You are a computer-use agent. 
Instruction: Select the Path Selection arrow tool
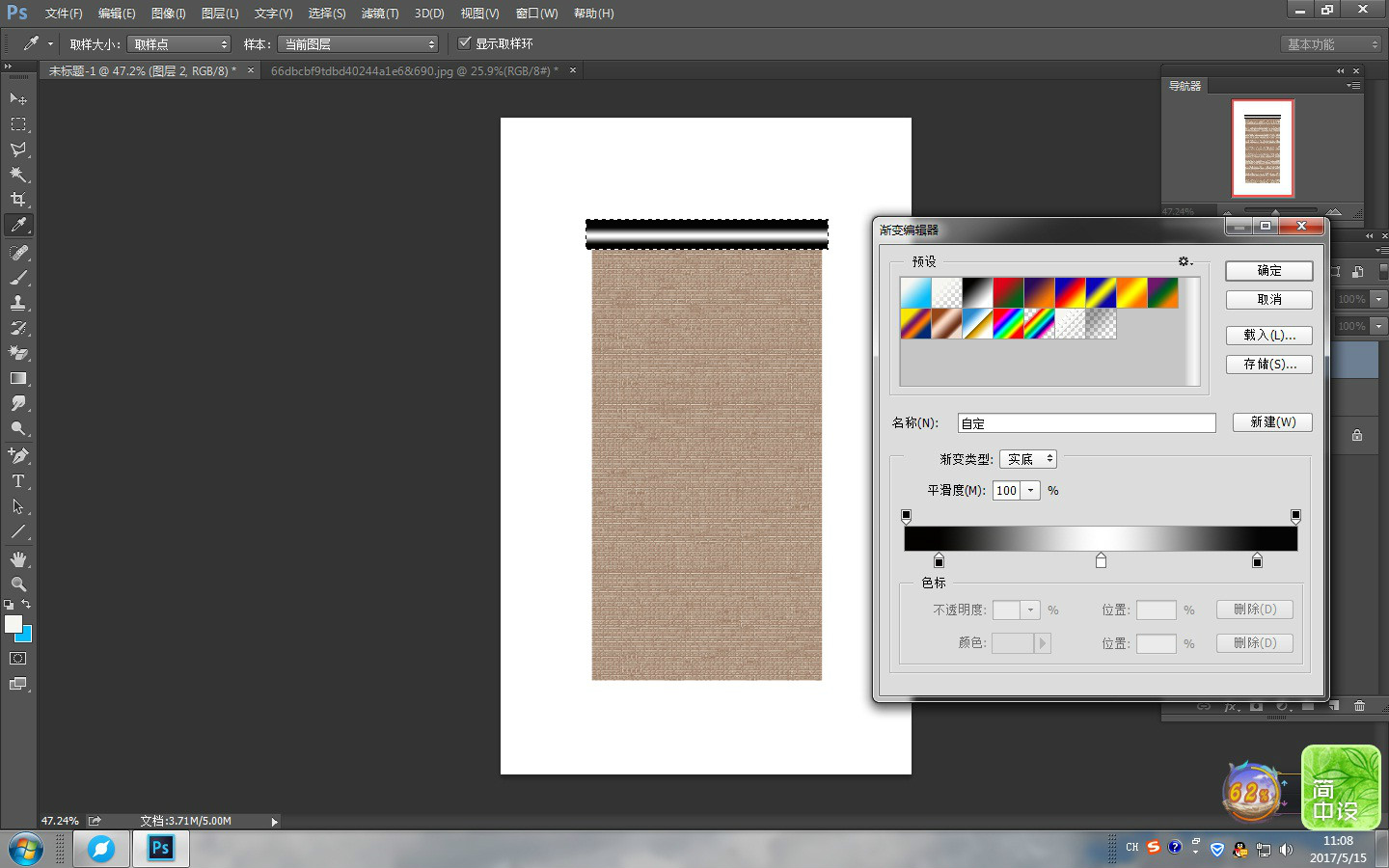coord(18,506)
